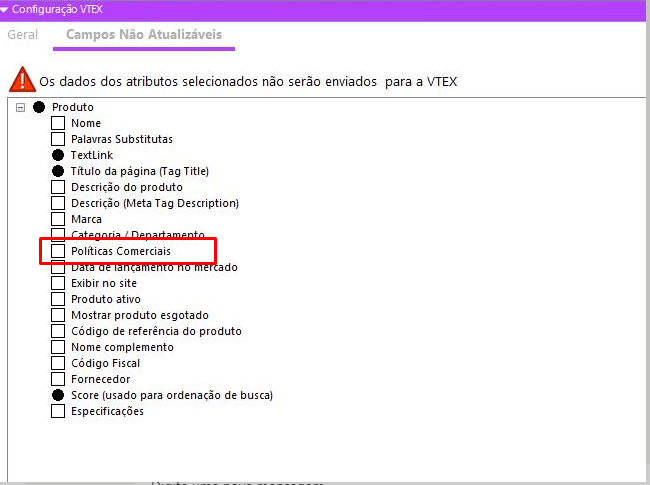Select the Exibir no site label
650x485 pixels.
[104, 283]
